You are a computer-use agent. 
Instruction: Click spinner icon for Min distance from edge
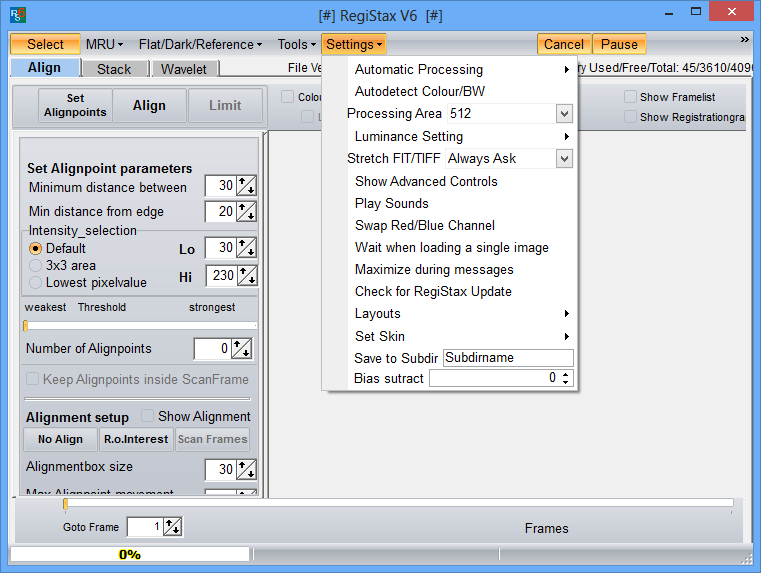click(246, 212)
